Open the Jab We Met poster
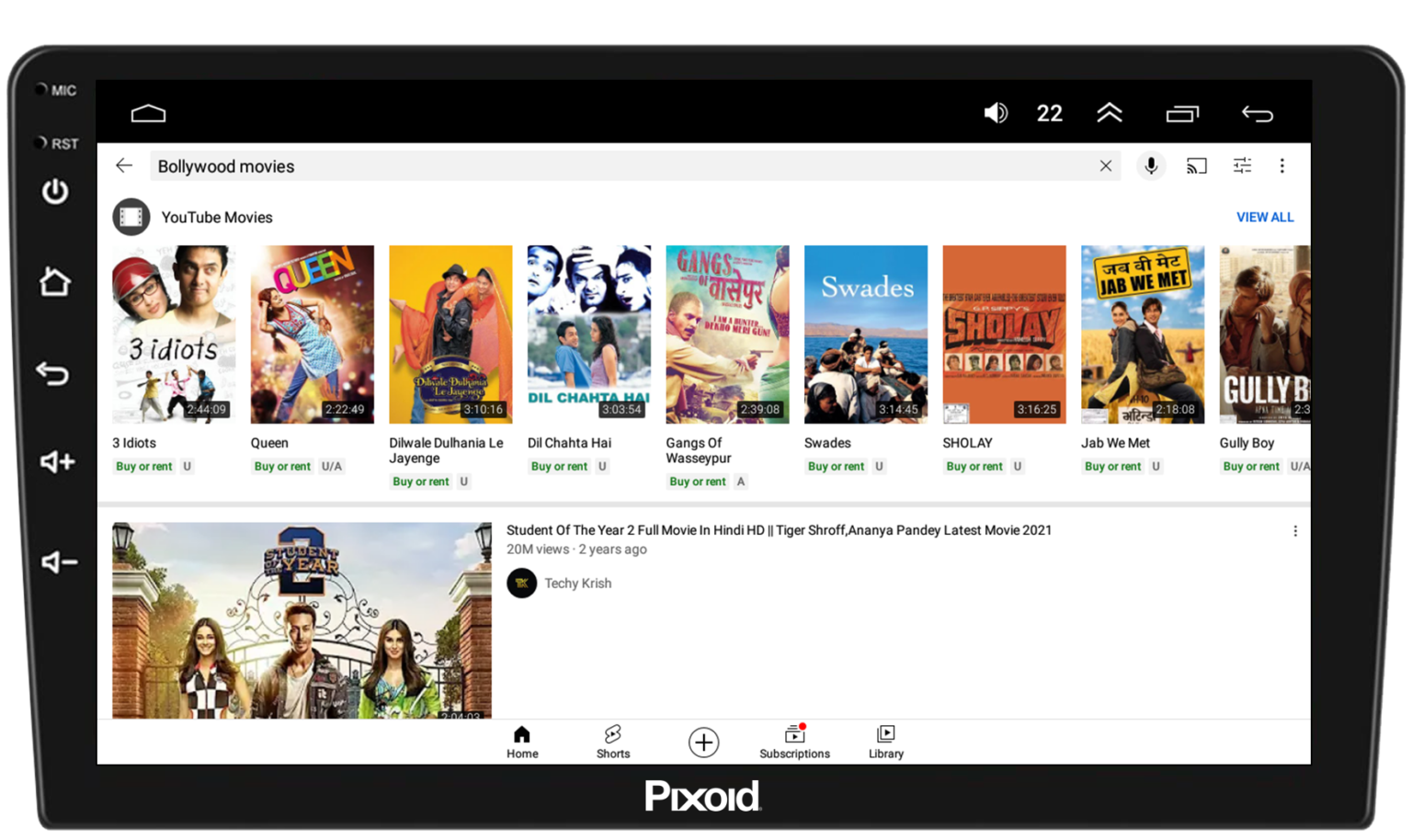The height and width of the screenshot is (840, 1412). (1143, 334)
